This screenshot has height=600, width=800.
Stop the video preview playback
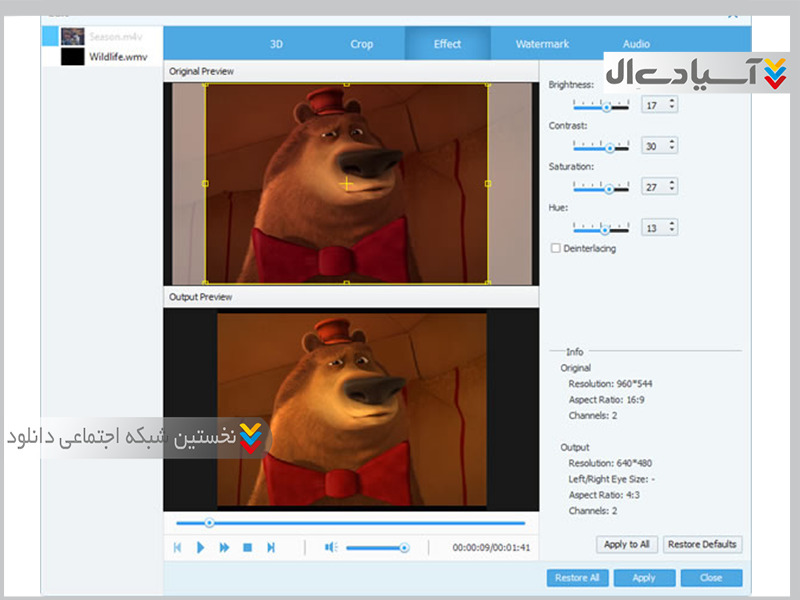point(247,548)
